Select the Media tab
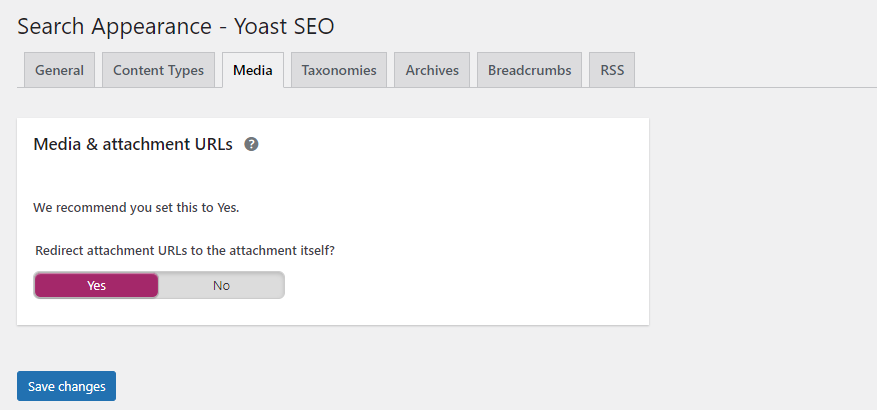The image size is (877, 410). 253,70
